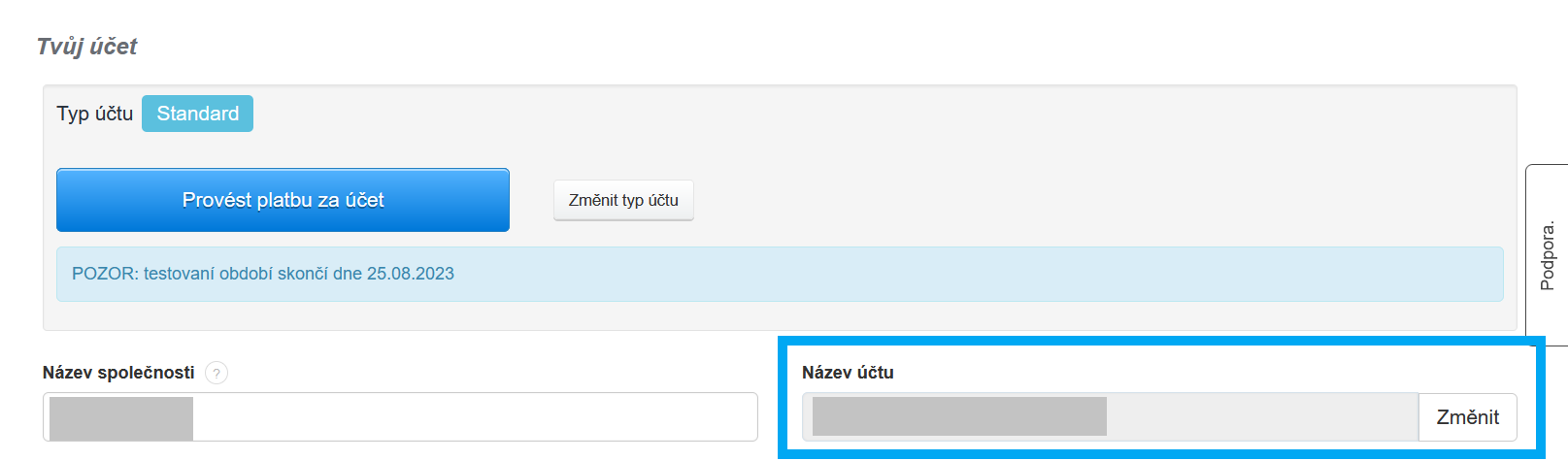Click the empty part of the company name field

pos(474,417)
